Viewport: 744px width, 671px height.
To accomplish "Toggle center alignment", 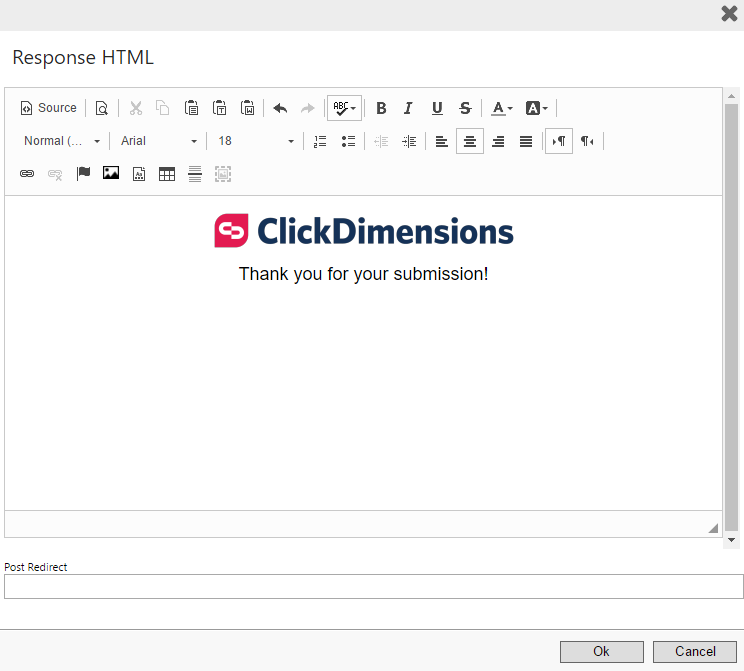I will (470, 141).
